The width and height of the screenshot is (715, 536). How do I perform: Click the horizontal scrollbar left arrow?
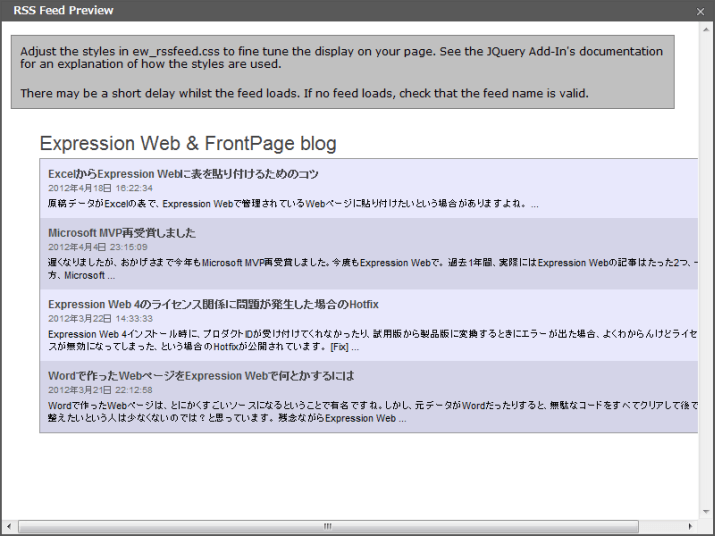click(9, 526)
